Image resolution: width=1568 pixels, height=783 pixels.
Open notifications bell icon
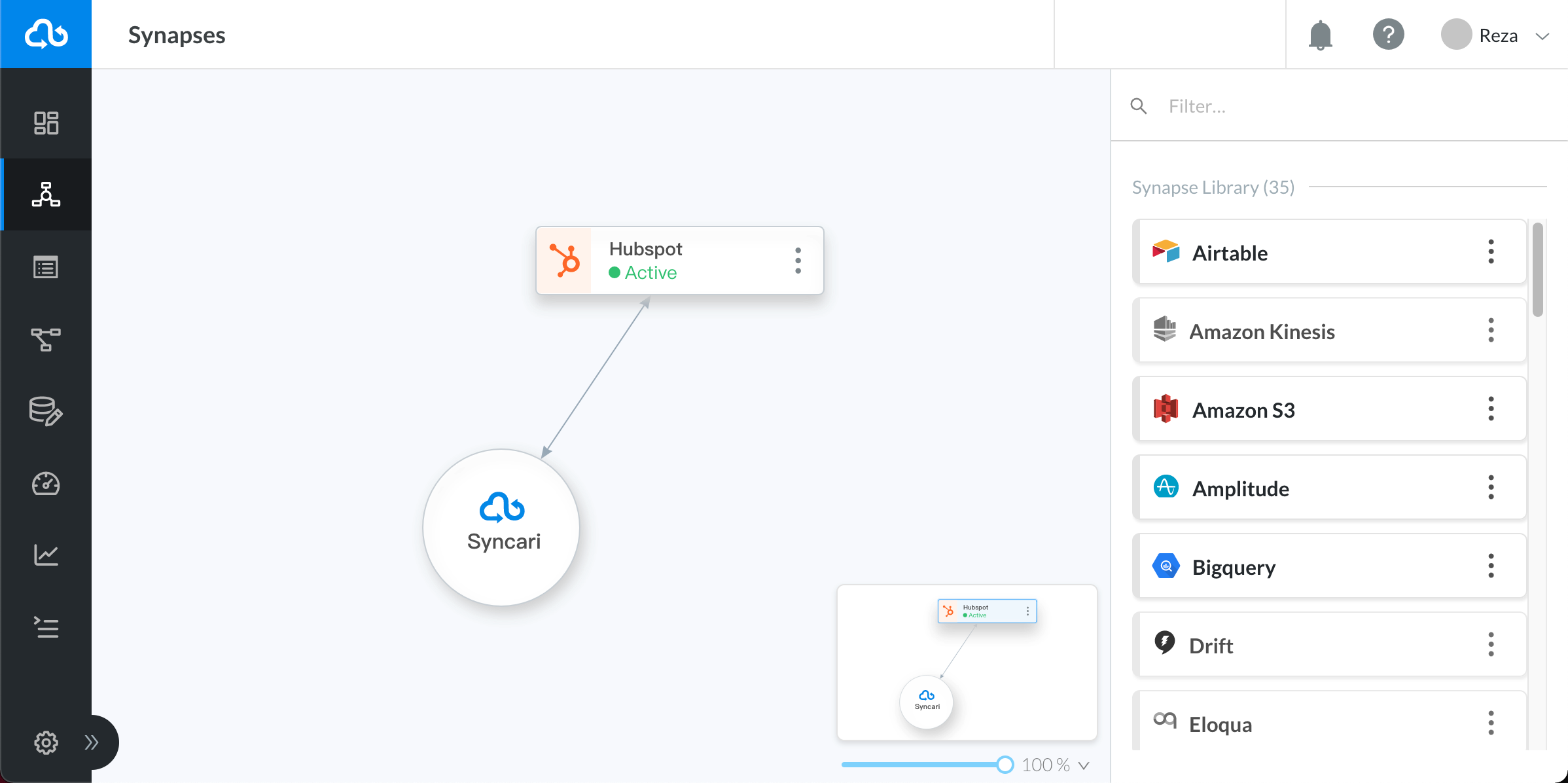coord(1321,35)
